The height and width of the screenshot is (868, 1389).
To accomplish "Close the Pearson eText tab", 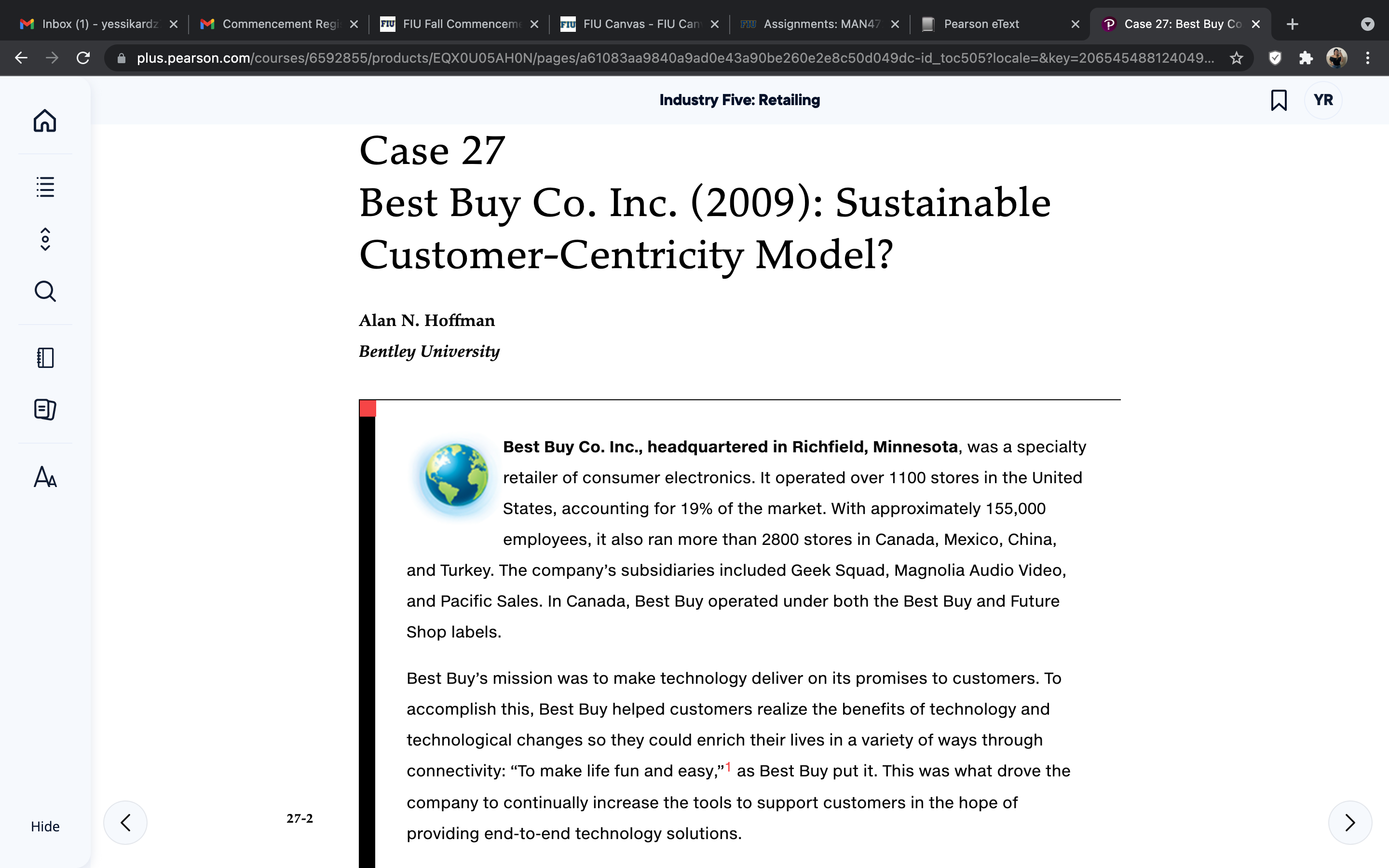I will pyautogui.click(x=1076, y=24).
